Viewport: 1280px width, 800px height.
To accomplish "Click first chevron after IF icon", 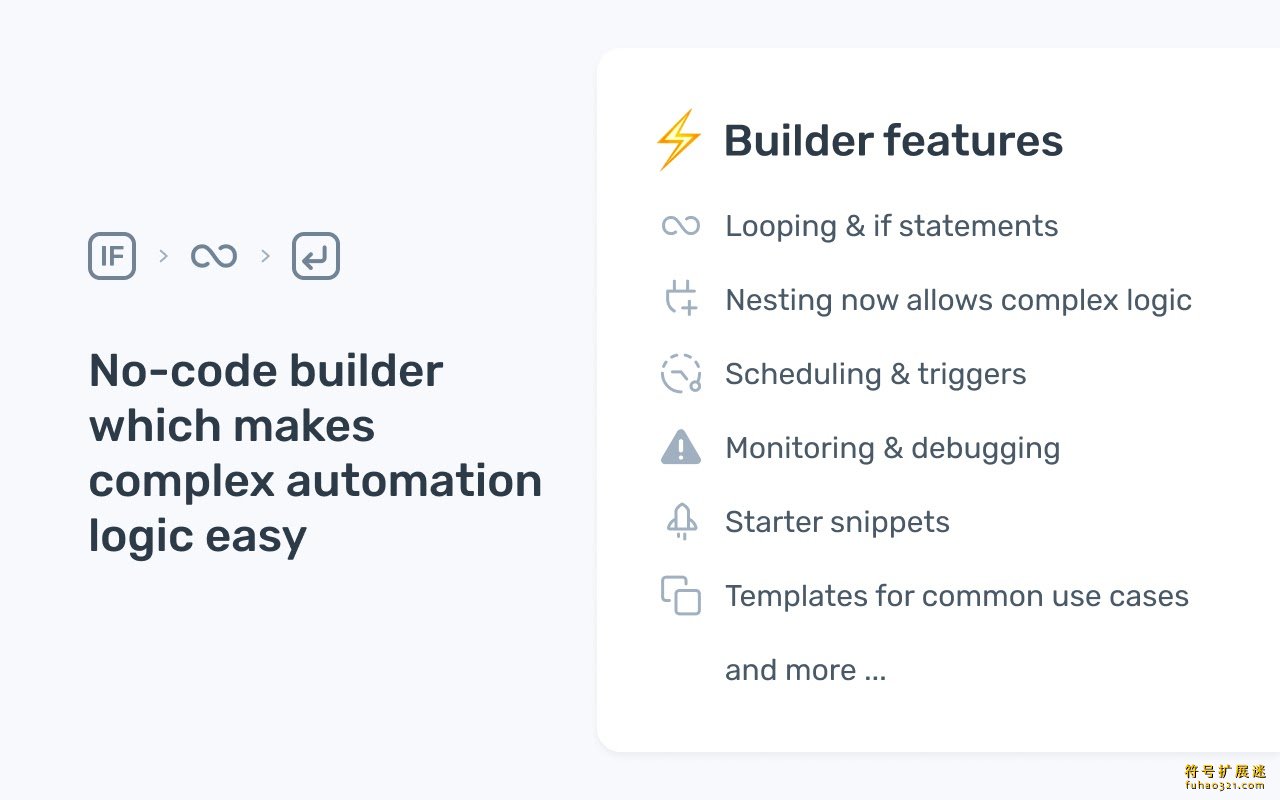I will tap(163, 256).
